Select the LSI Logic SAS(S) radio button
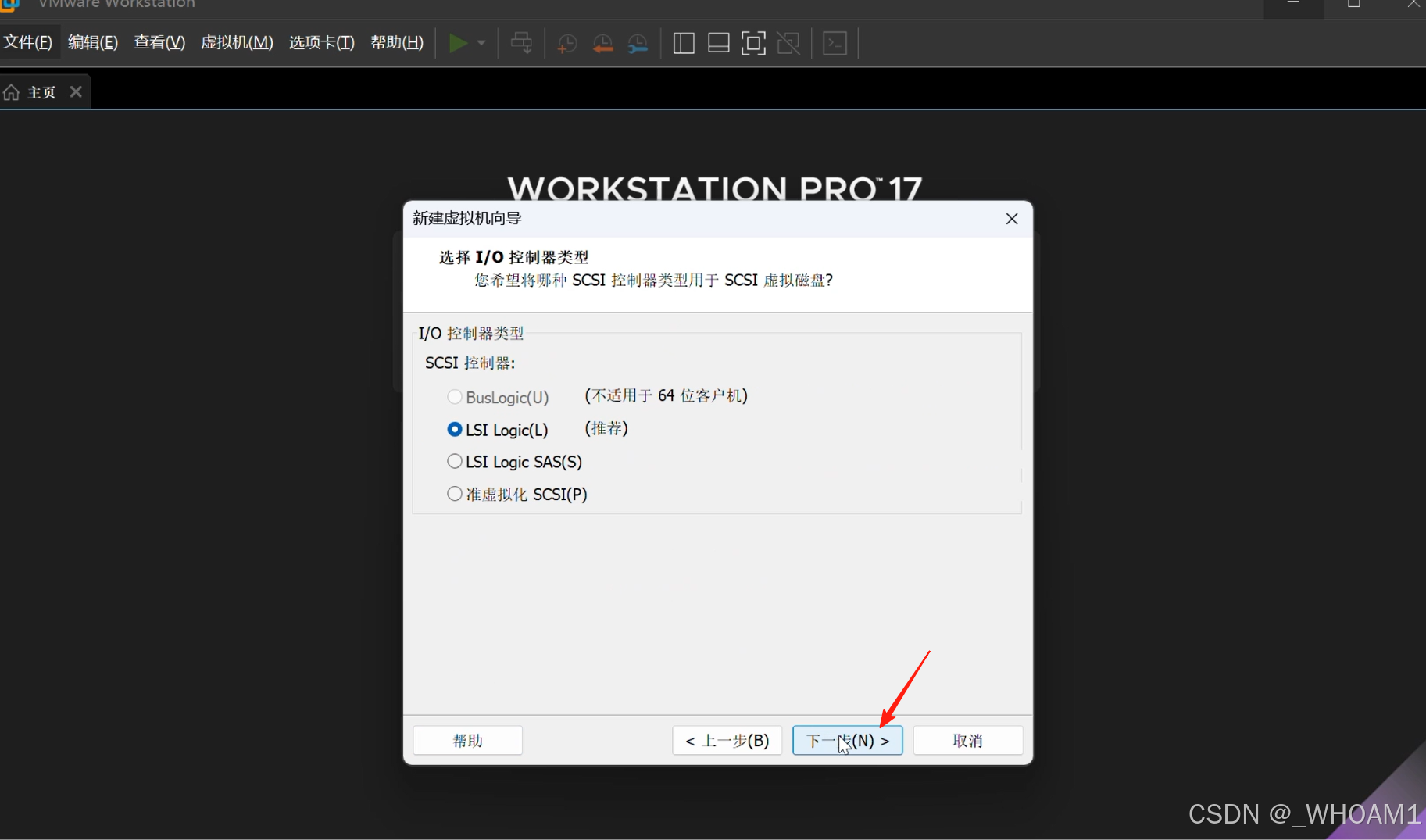Screen dimensions: 1426x840 (454, 462)
